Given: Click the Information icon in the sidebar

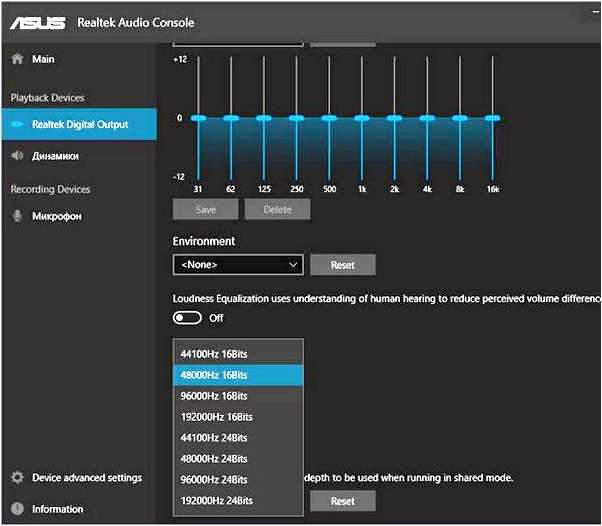Looking at the screenshot, I should click(x=17, y=508).
